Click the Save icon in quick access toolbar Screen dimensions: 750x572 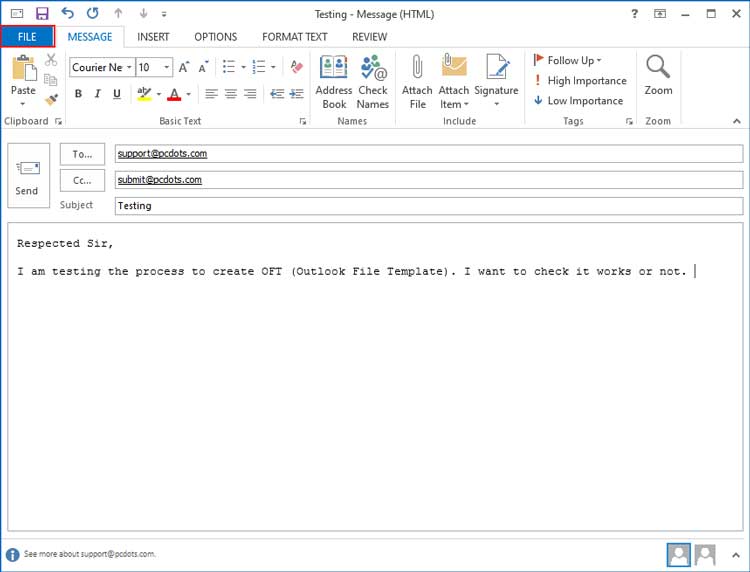click(42, 13)
